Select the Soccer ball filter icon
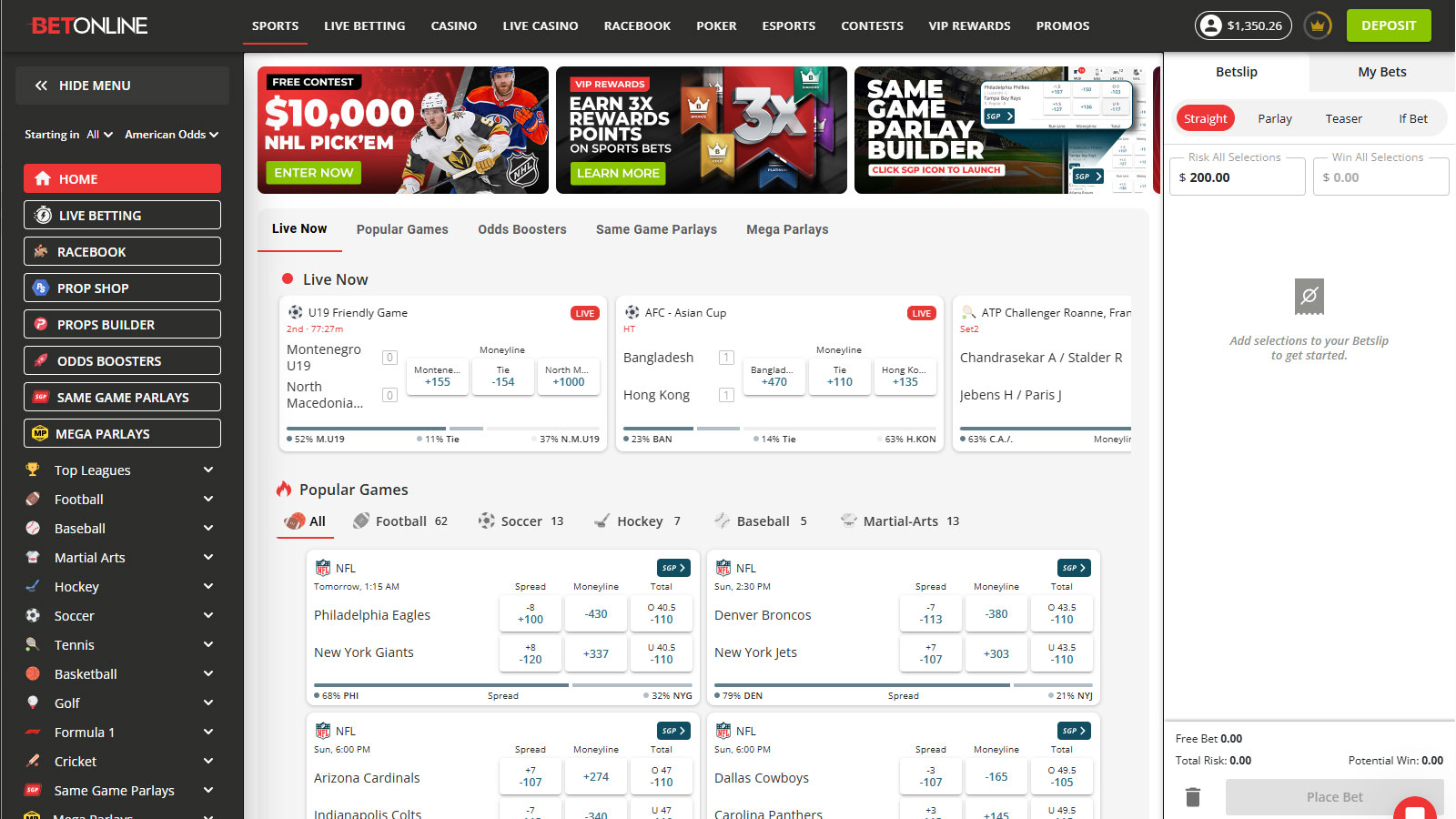 click(487, 521)
